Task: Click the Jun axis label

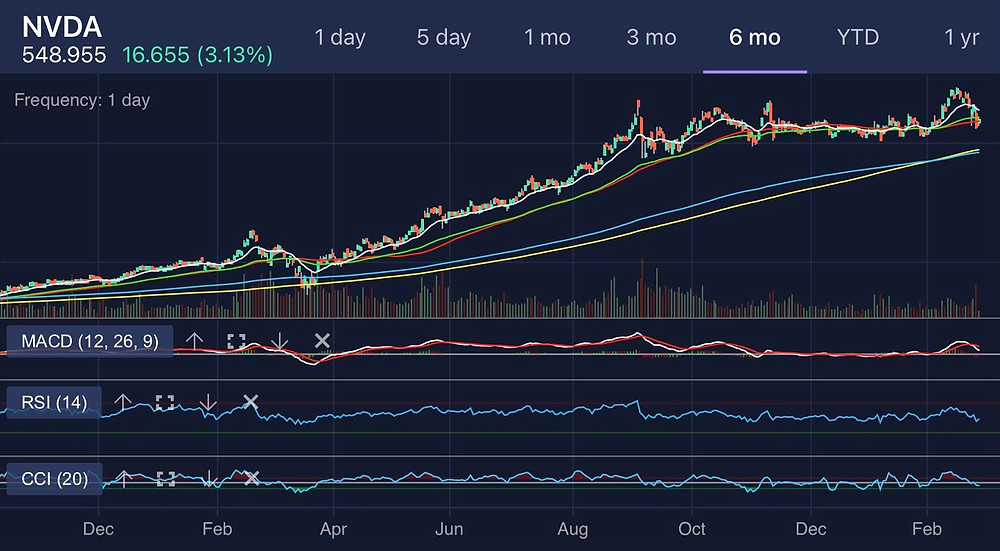Action: 450,529
